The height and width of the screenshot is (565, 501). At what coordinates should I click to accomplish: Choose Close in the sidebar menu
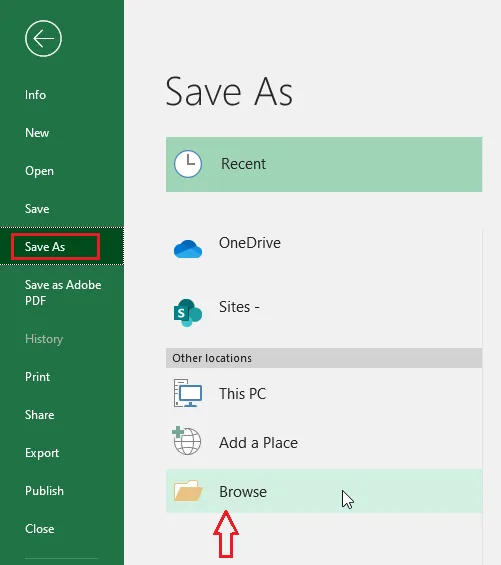tap(40, 529)
